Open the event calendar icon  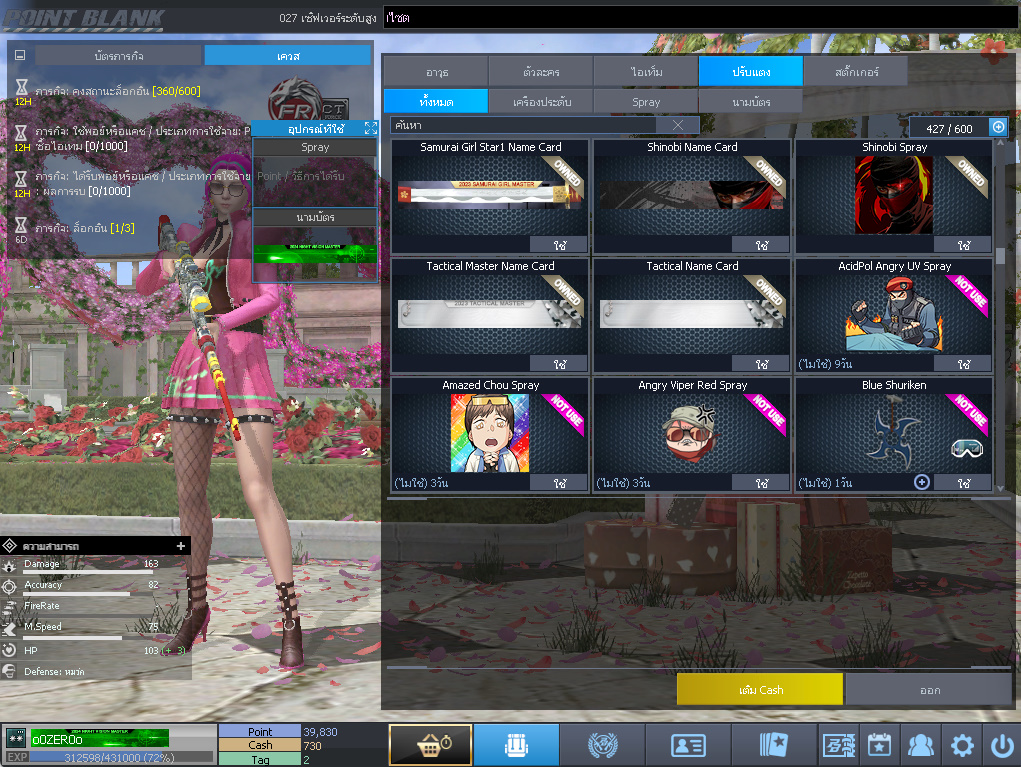pos(878,745)
